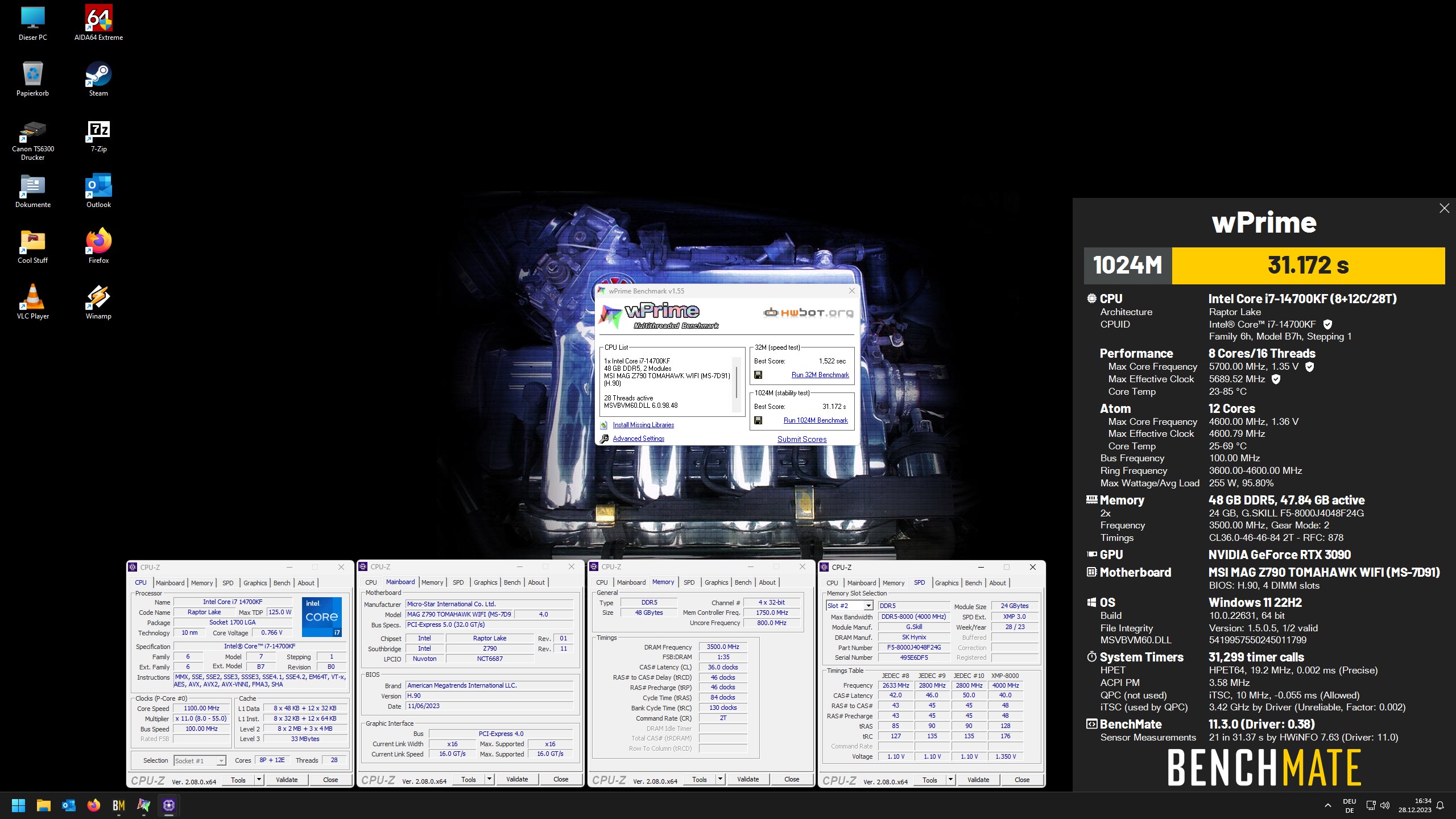Image resolution: width=1456 pixels, height=819 pixels.
Task: Open the Advanced Settings link
Action: (x=639, y=439)
